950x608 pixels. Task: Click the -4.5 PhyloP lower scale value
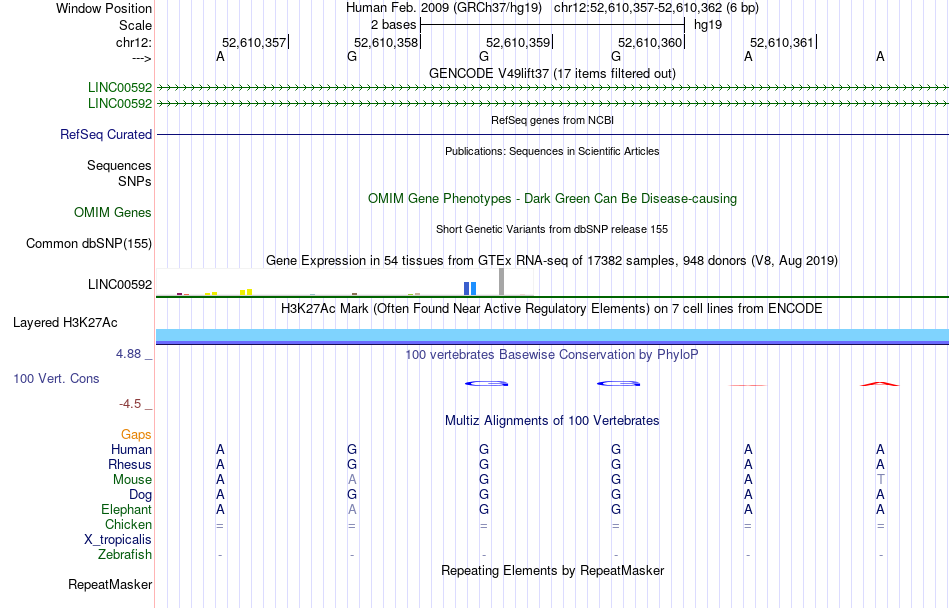[x=130, y=404]
